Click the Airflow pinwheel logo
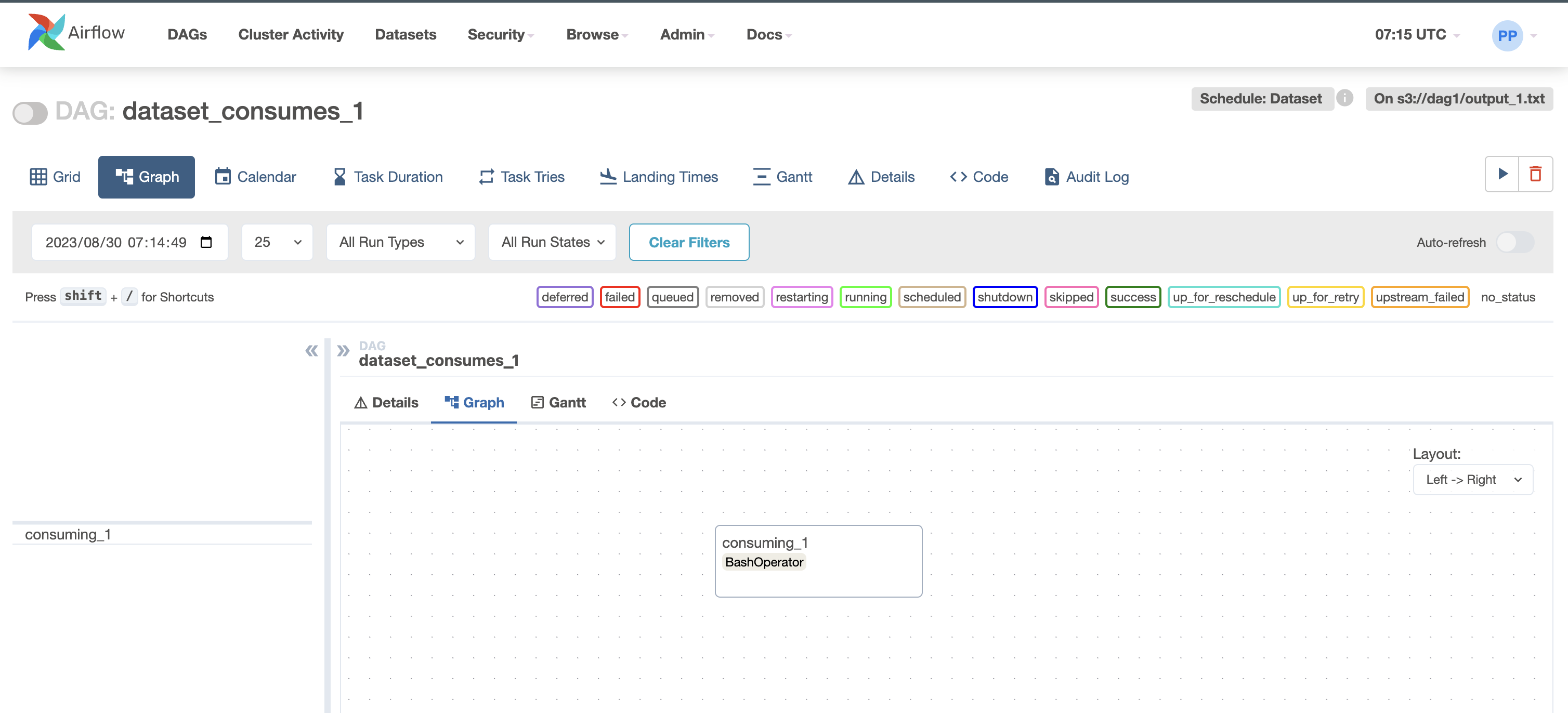1568x713 pixels. coord(46,33)
